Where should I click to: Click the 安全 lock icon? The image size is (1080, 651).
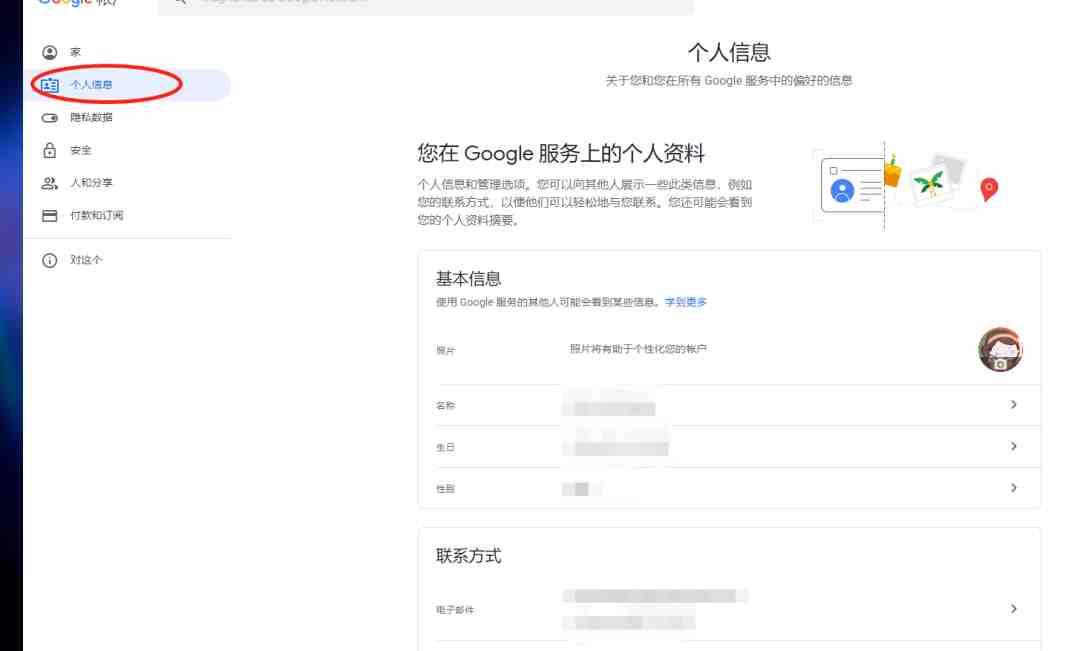(x=50, y=150)
